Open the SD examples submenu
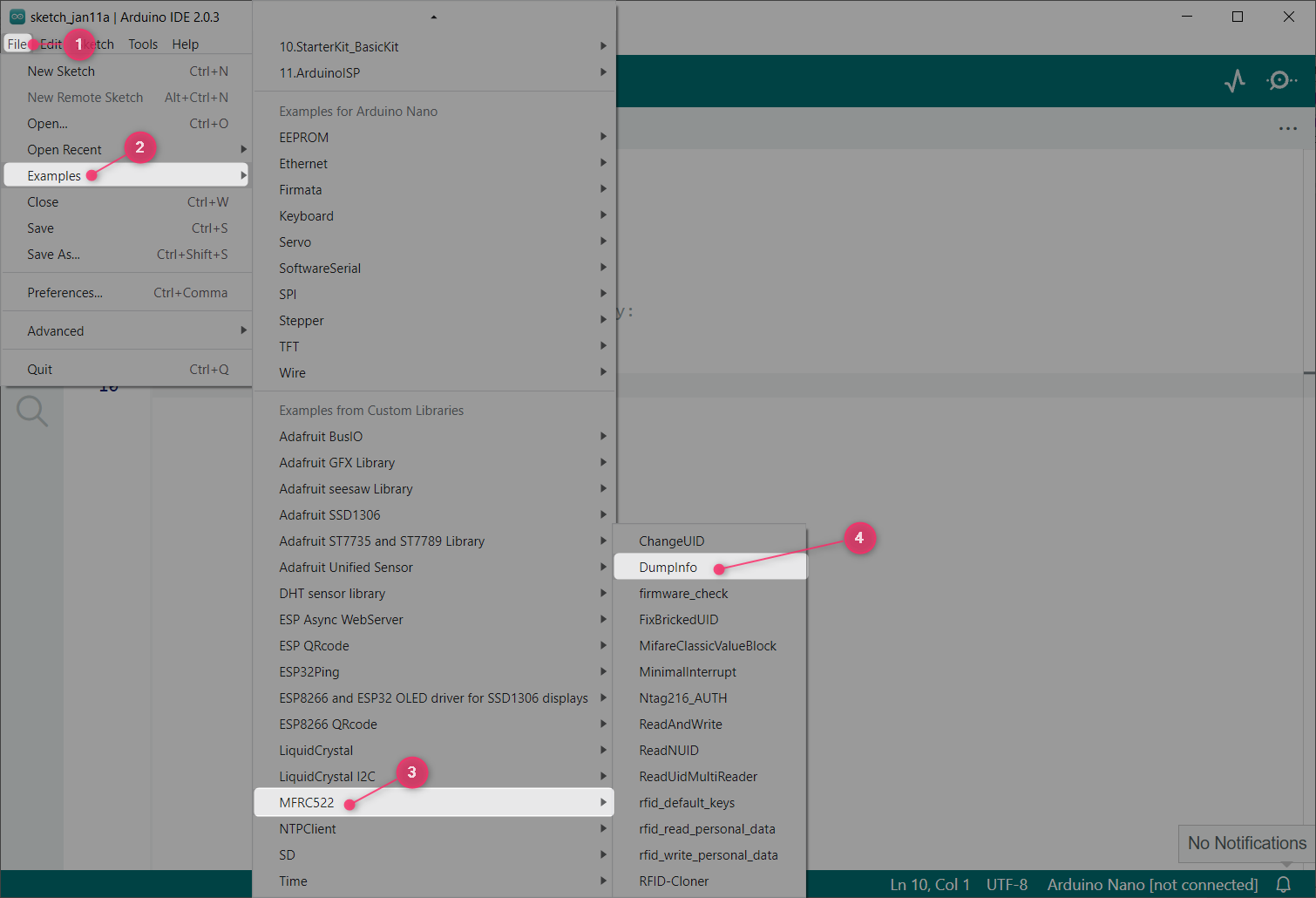 434,855
